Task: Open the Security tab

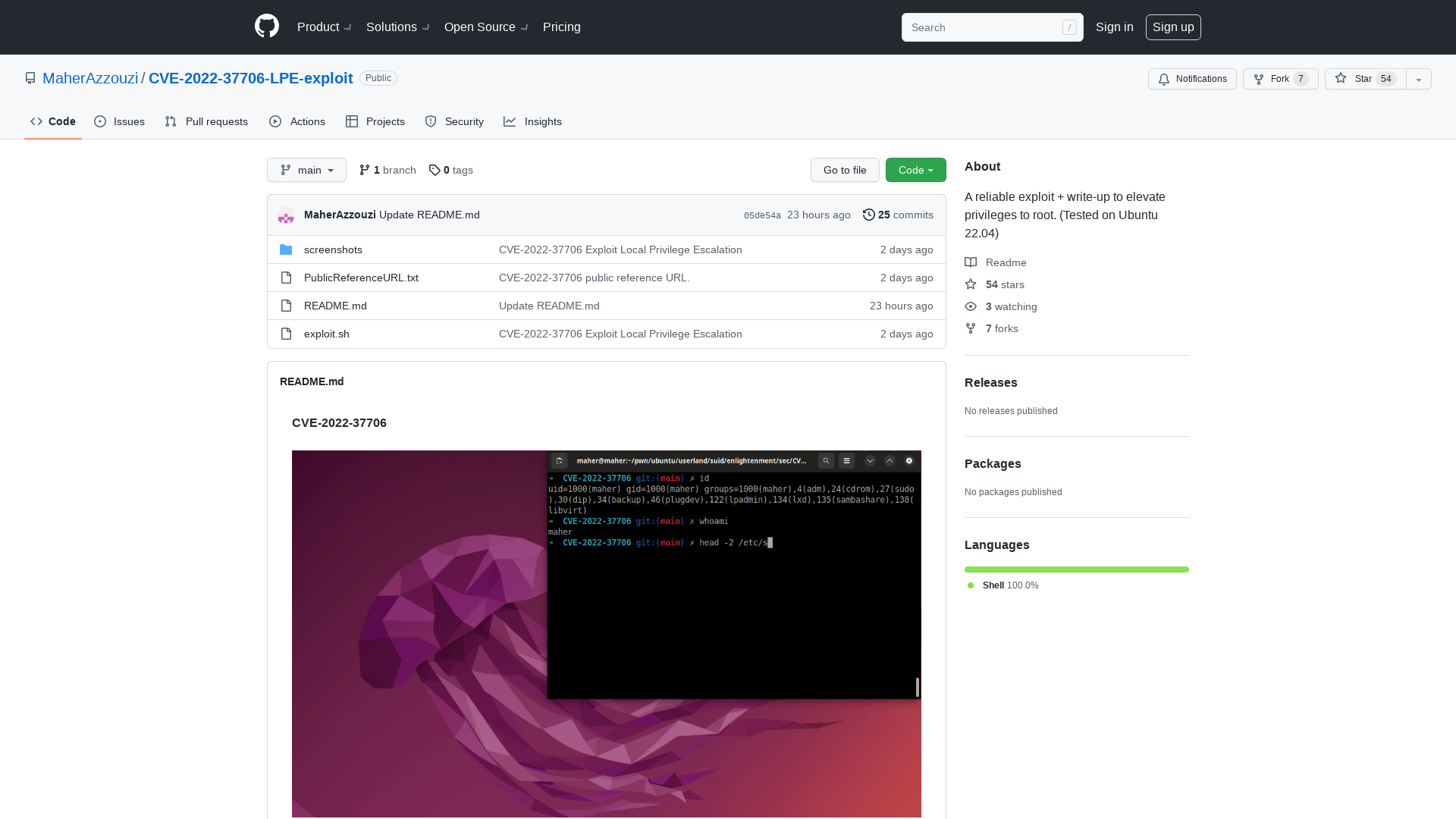Action: click(453, 121)
